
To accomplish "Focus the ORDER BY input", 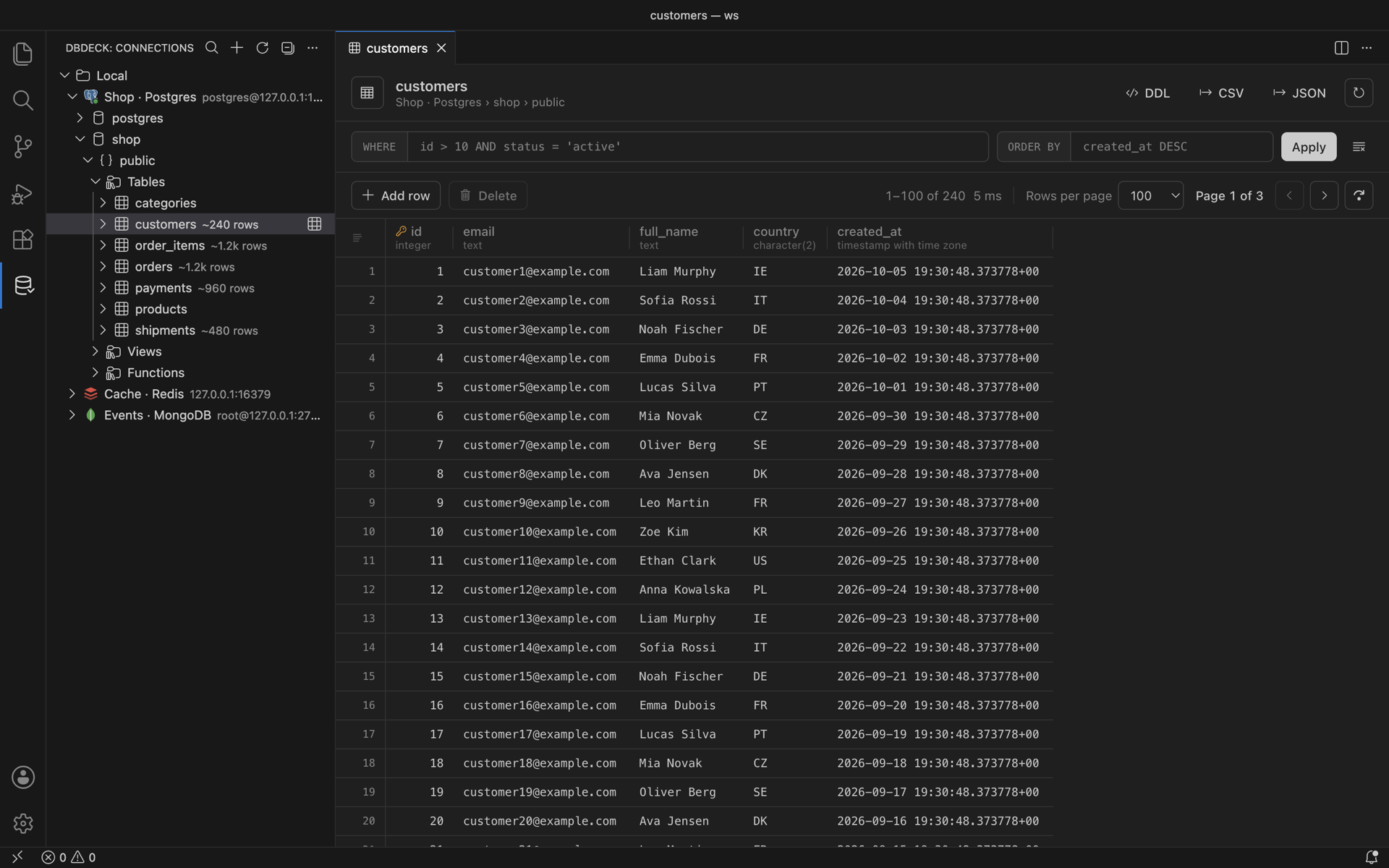I will [1171, 147].
